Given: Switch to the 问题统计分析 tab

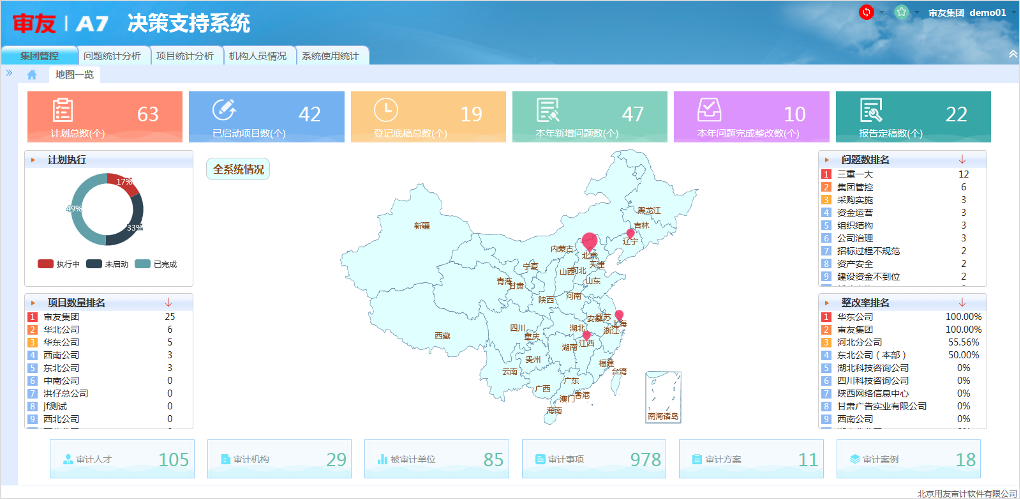Looking at the screenshot, I should [x=114, y=56].
